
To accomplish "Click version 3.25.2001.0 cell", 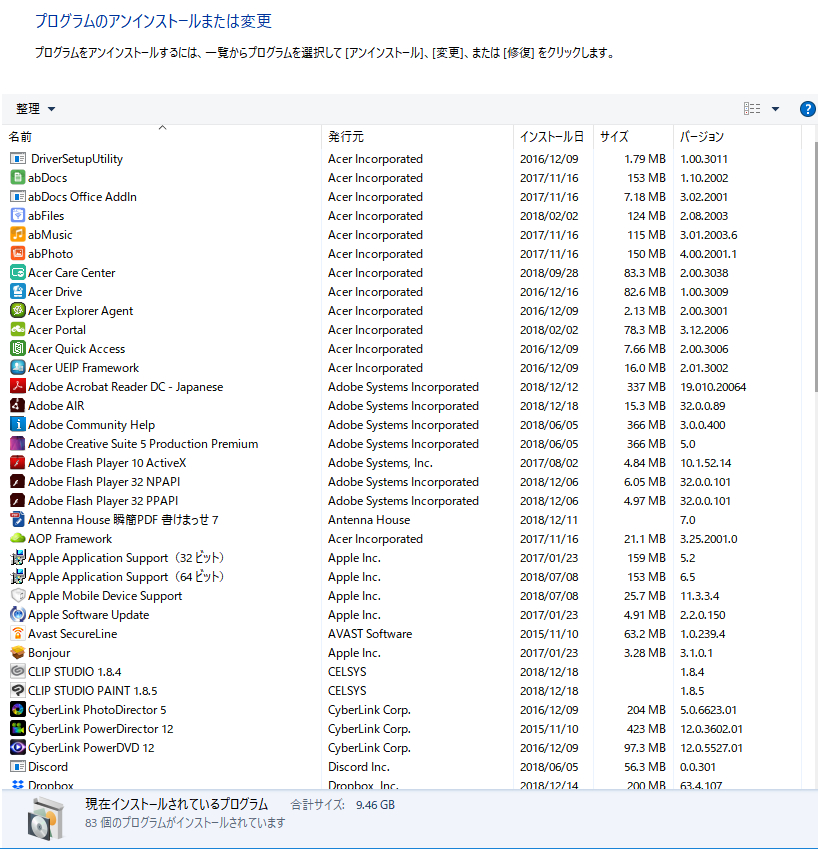I will pos(709,538).
